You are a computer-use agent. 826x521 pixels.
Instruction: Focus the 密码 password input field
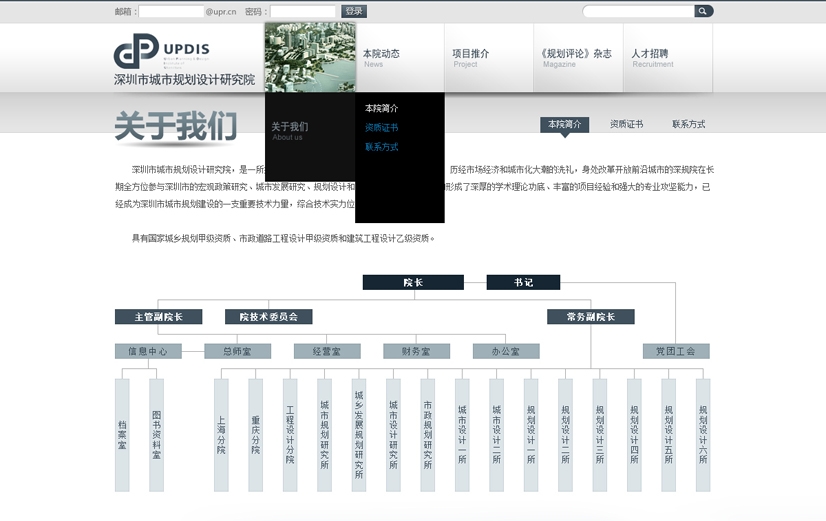(x=303, y=12)
